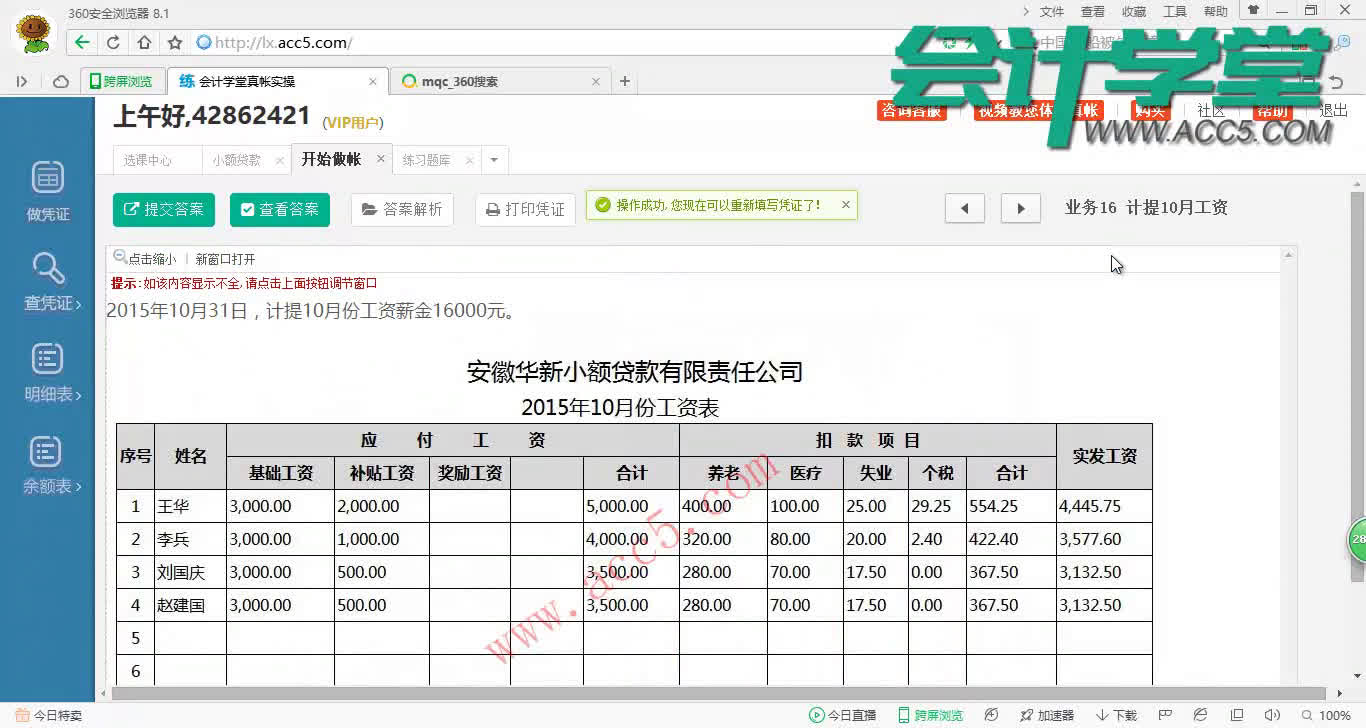Open the 查看 menu
Viewport: 1366px width, 728px height.
click(x=1093, y=12)
